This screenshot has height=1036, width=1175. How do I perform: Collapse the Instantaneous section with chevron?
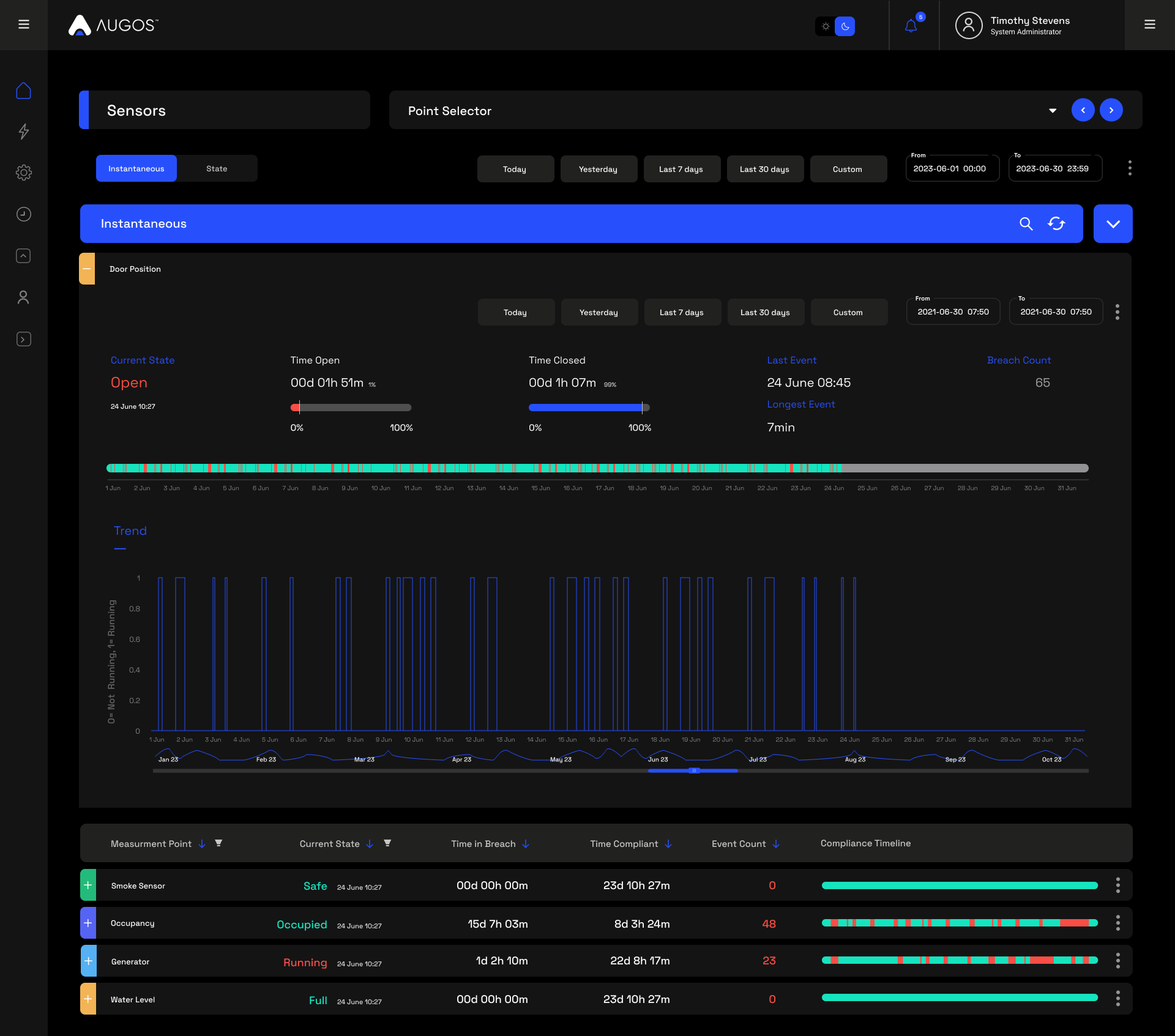click(1113, 224)
